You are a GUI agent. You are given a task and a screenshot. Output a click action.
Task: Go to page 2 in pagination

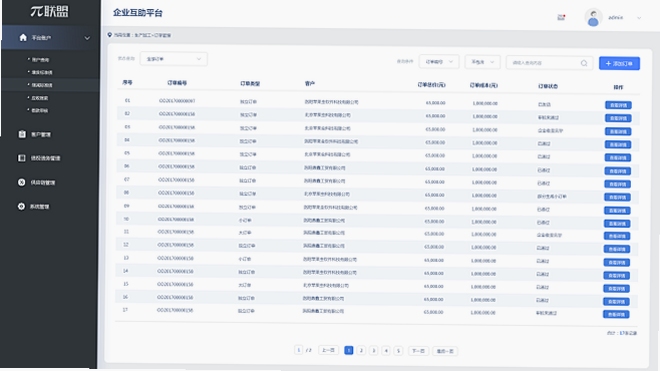tap(361, 350)
